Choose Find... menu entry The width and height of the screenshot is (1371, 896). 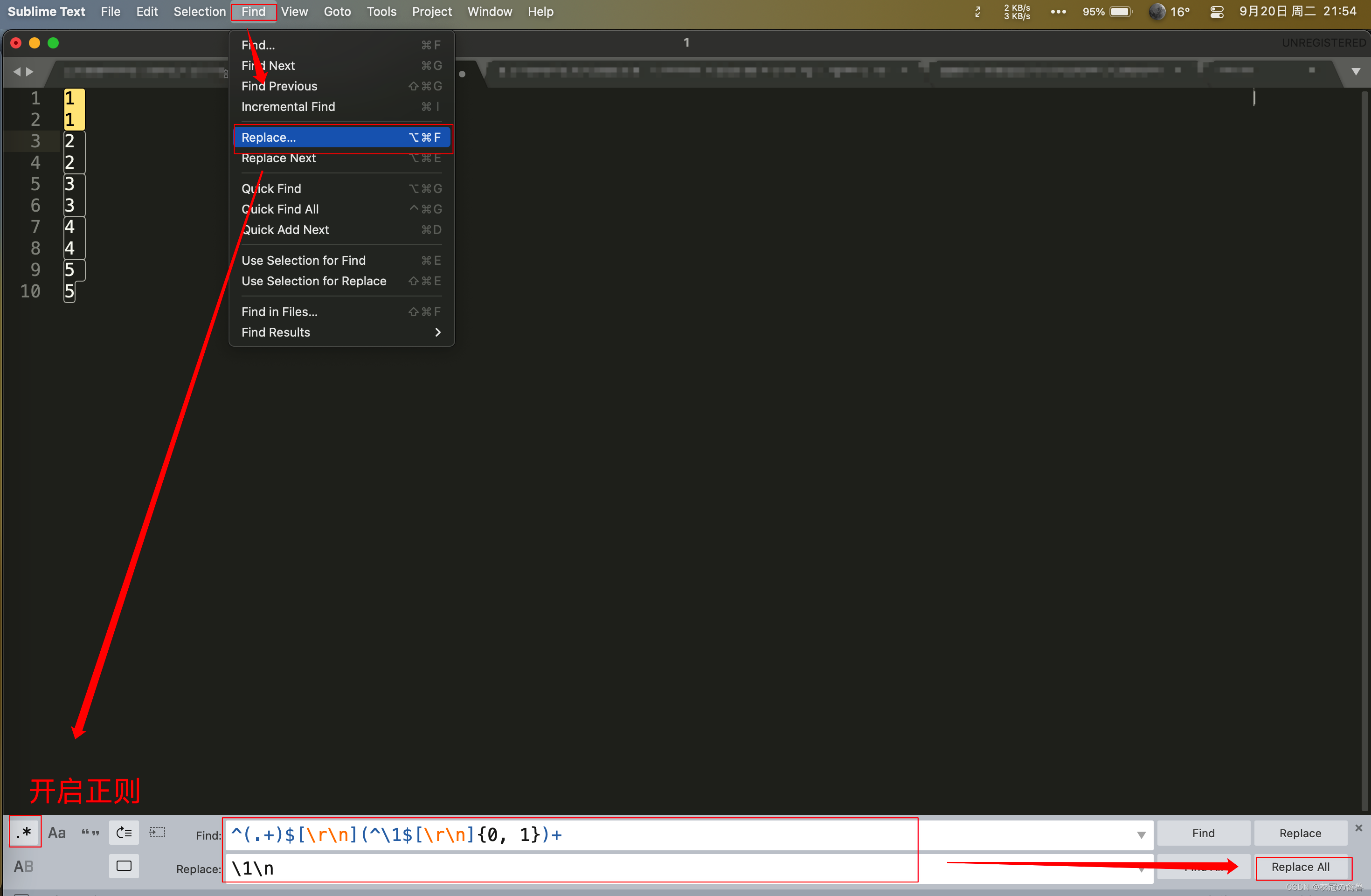tap(342, 45)
